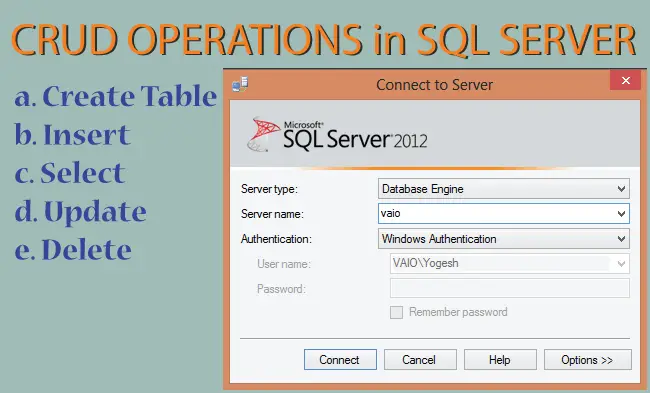Open the Authentication dropdown
This screenshot has height=393, width=650.
click(504, 239)
